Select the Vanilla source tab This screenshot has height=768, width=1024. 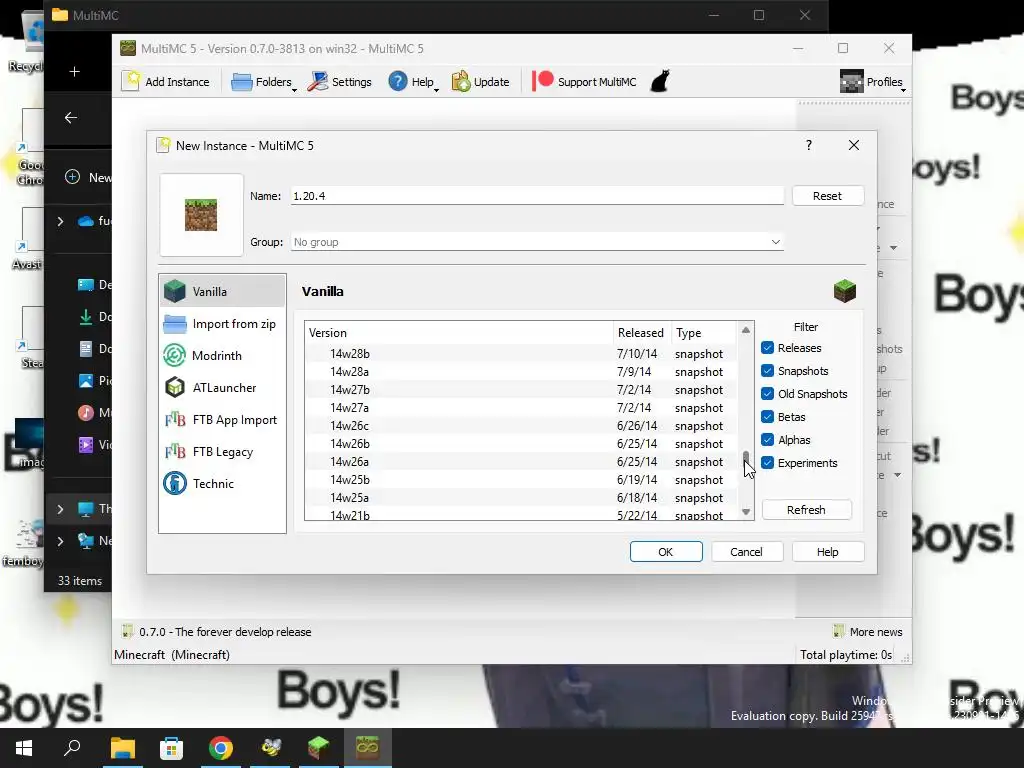(x=222, y=292)
